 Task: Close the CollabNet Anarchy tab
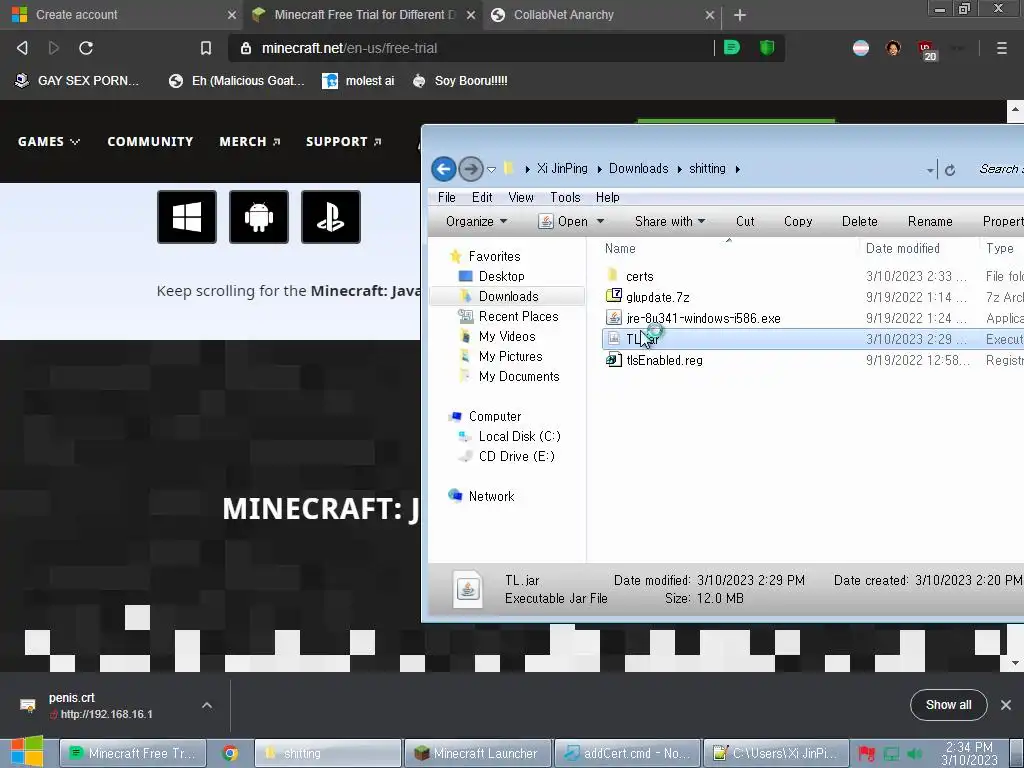tap(710, 14)
